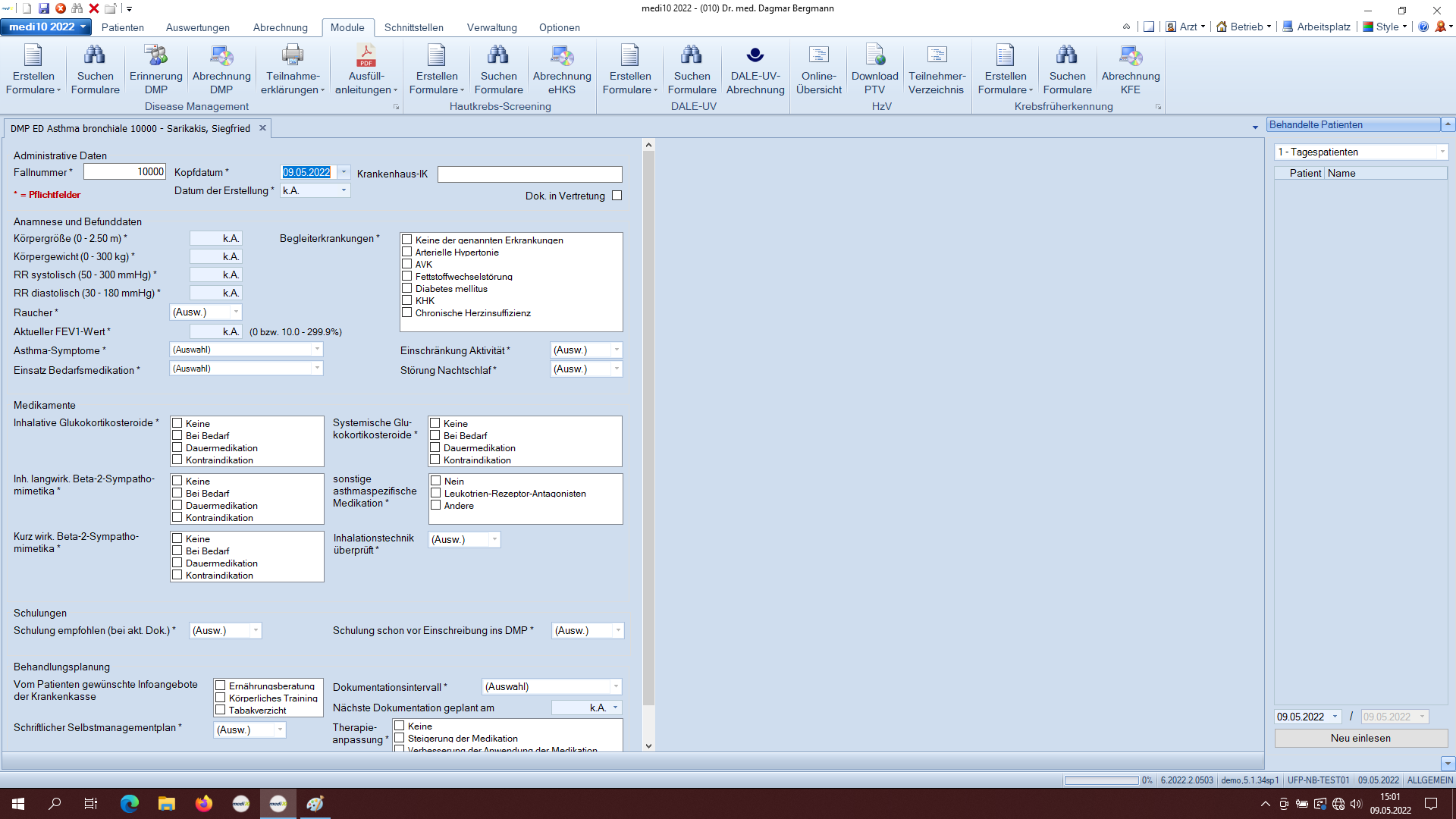The image size is (1456, 819).
Task: Launch Download PTV from the HzV section
Action: pos(875,68)
